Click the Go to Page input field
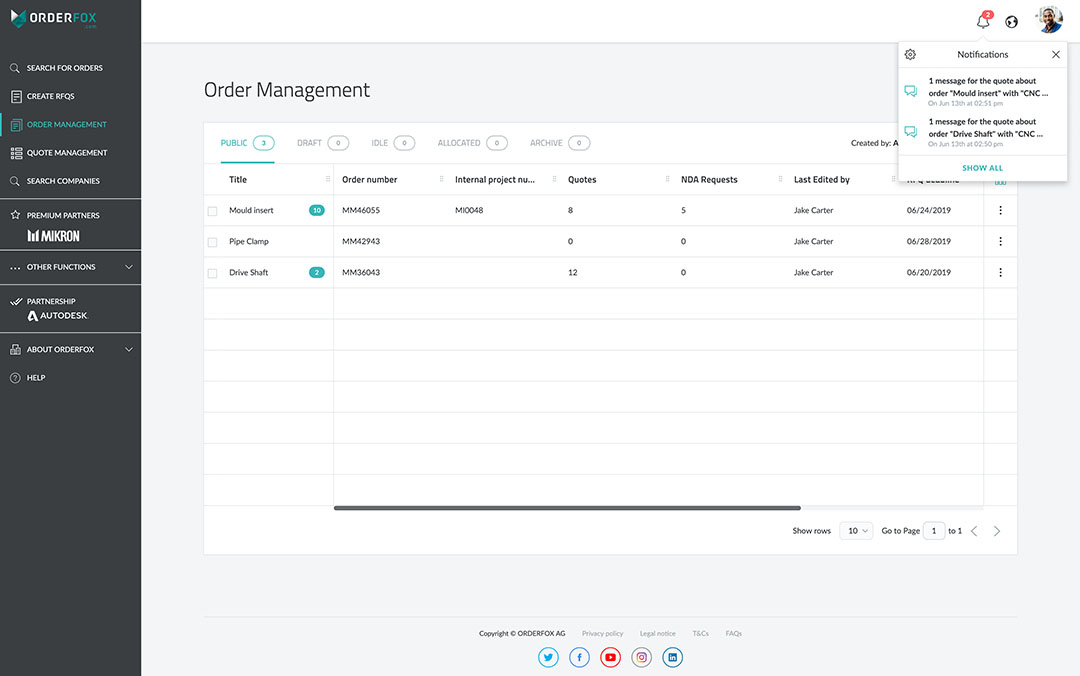 pos(933,531)
